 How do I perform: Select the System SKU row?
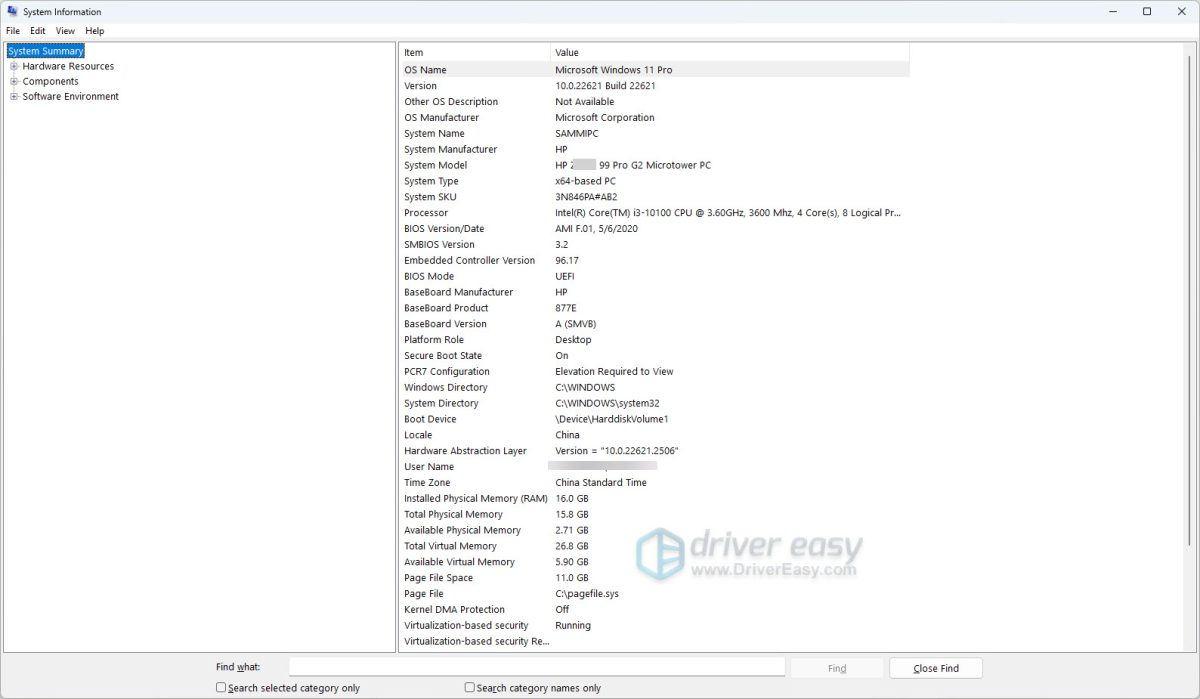655,197
